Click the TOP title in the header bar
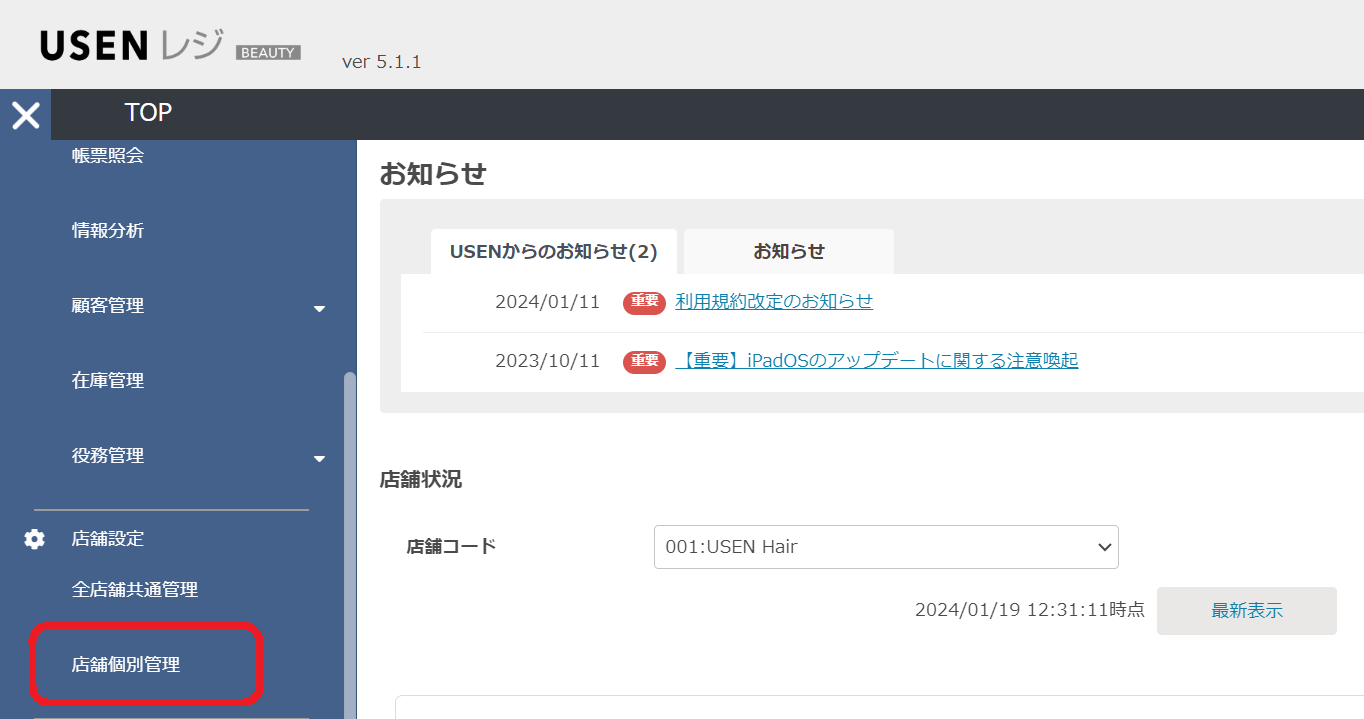Image resolution: width=1364 pixels, height=719 pixels. click(x=148, y=113)
